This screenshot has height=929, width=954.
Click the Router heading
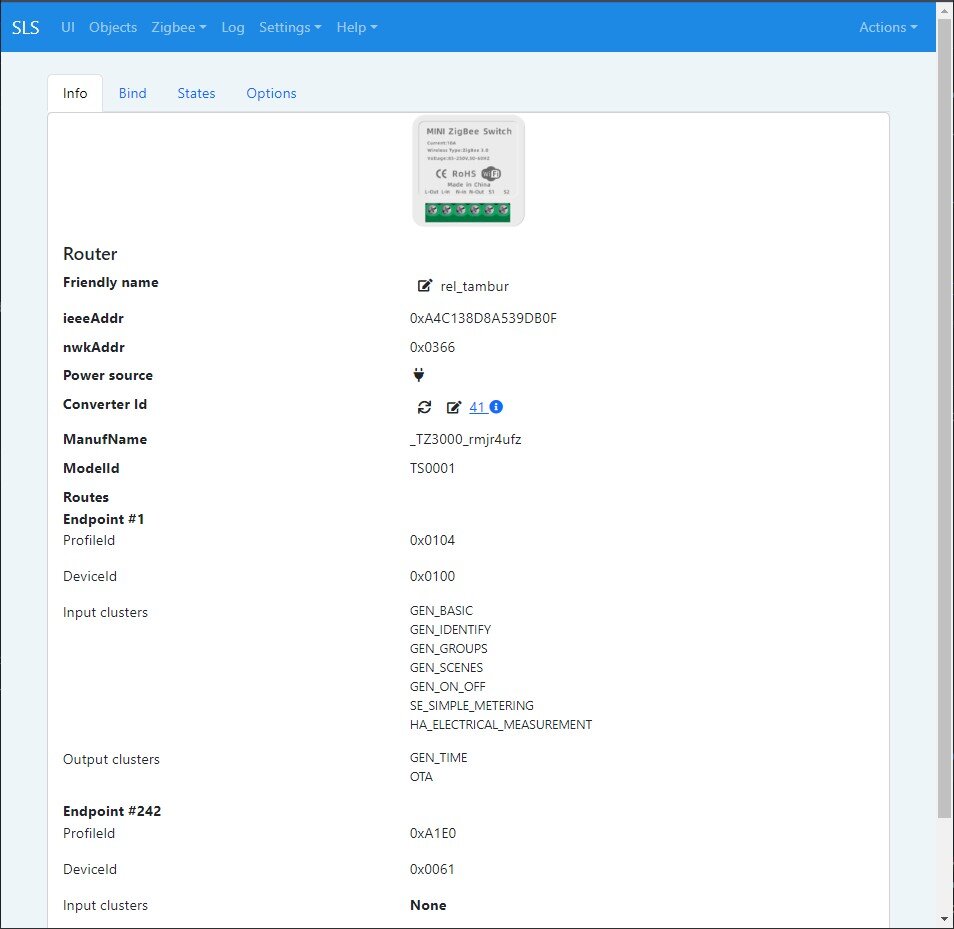(x=90, y=254)
